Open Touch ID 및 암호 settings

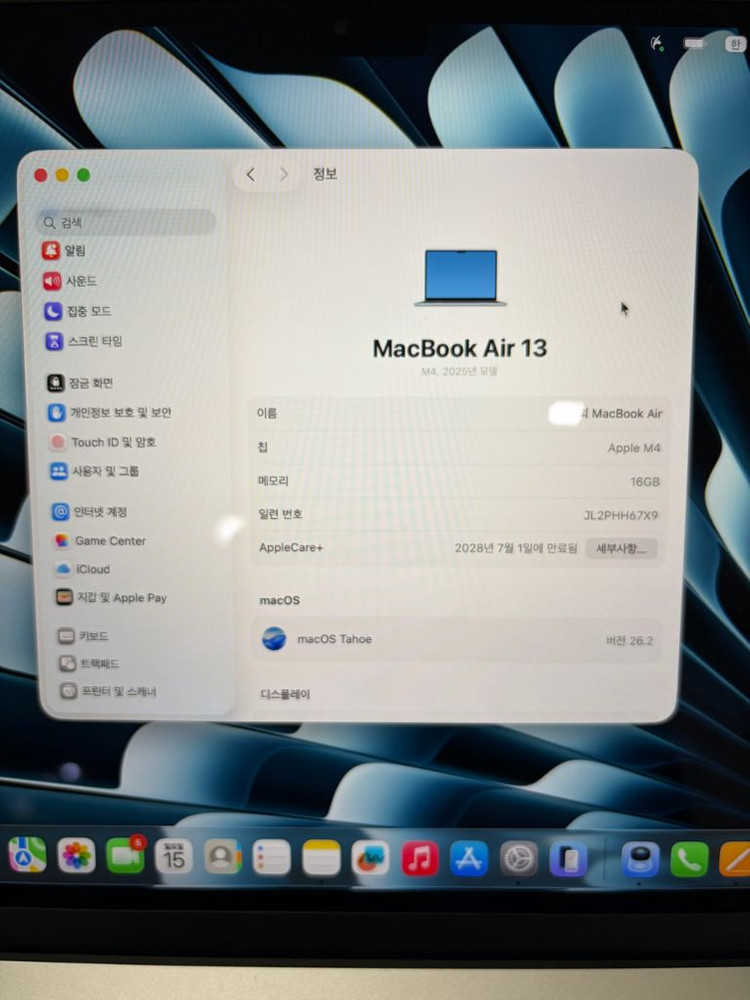point(103,441)
